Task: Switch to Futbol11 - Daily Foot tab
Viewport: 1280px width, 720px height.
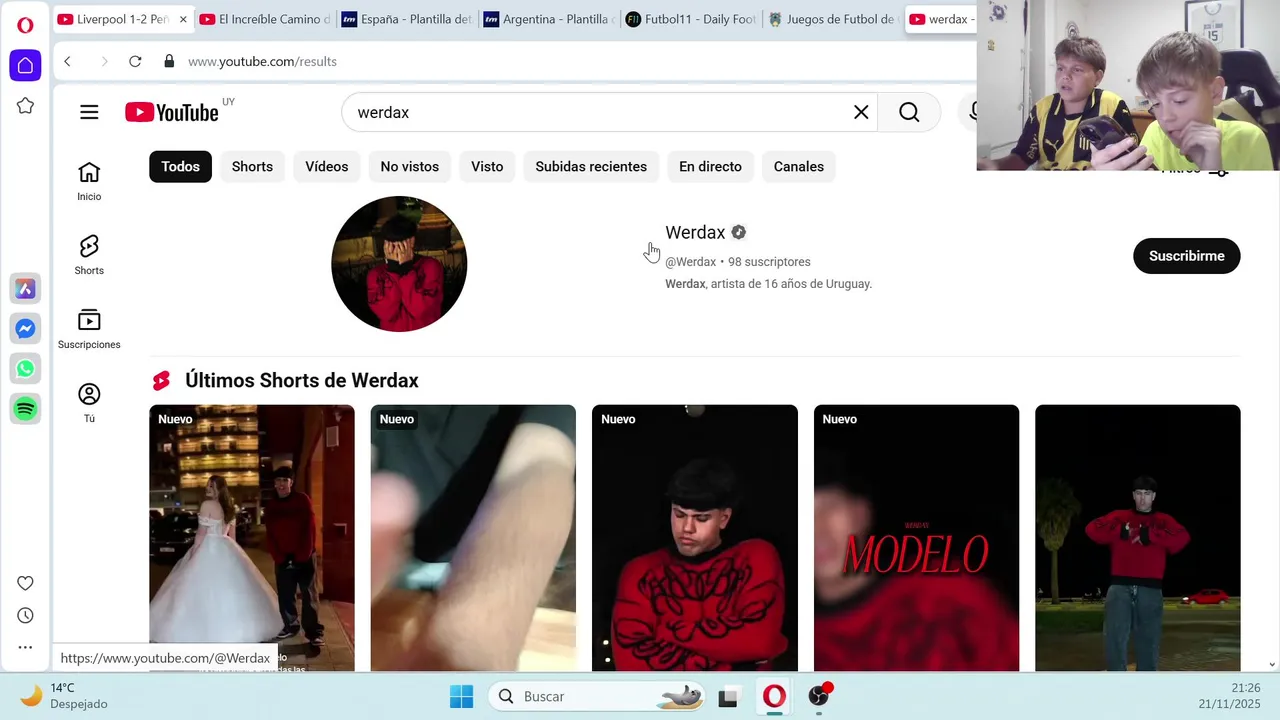Action: (x=691, y=19)
